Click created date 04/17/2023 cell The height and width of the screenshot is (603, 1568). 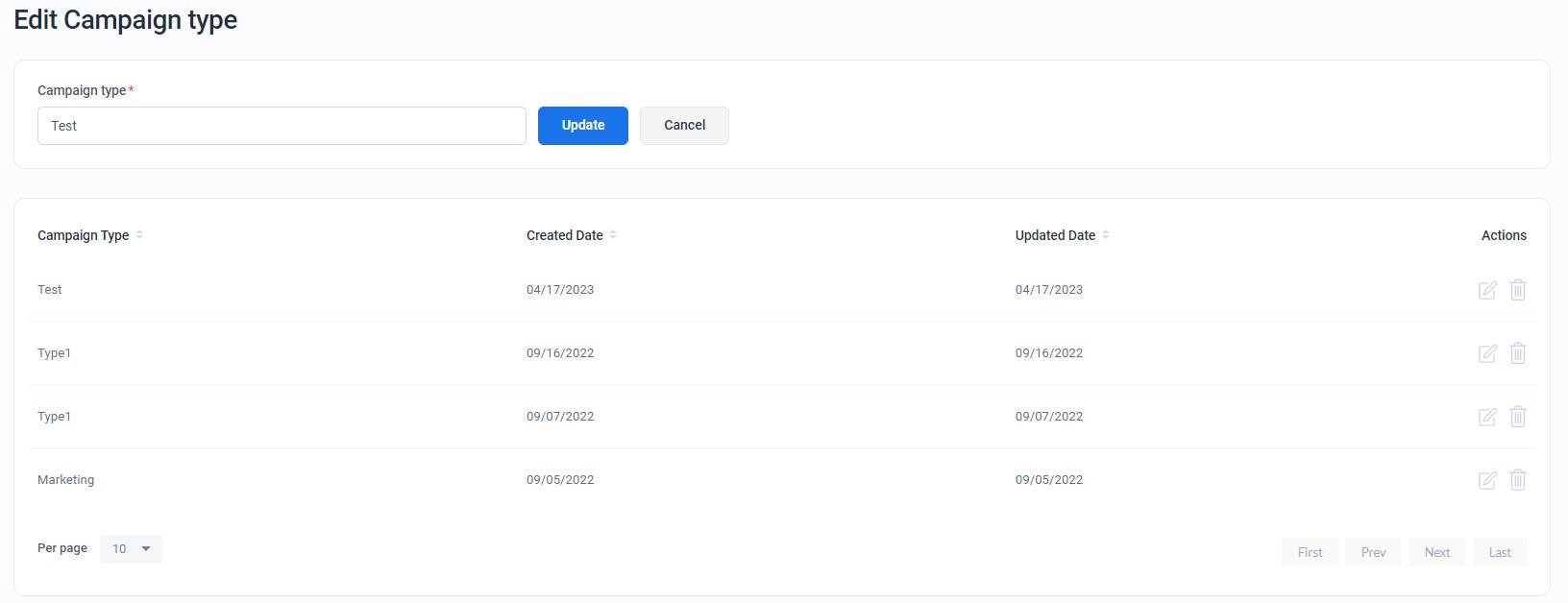(560, 290)
